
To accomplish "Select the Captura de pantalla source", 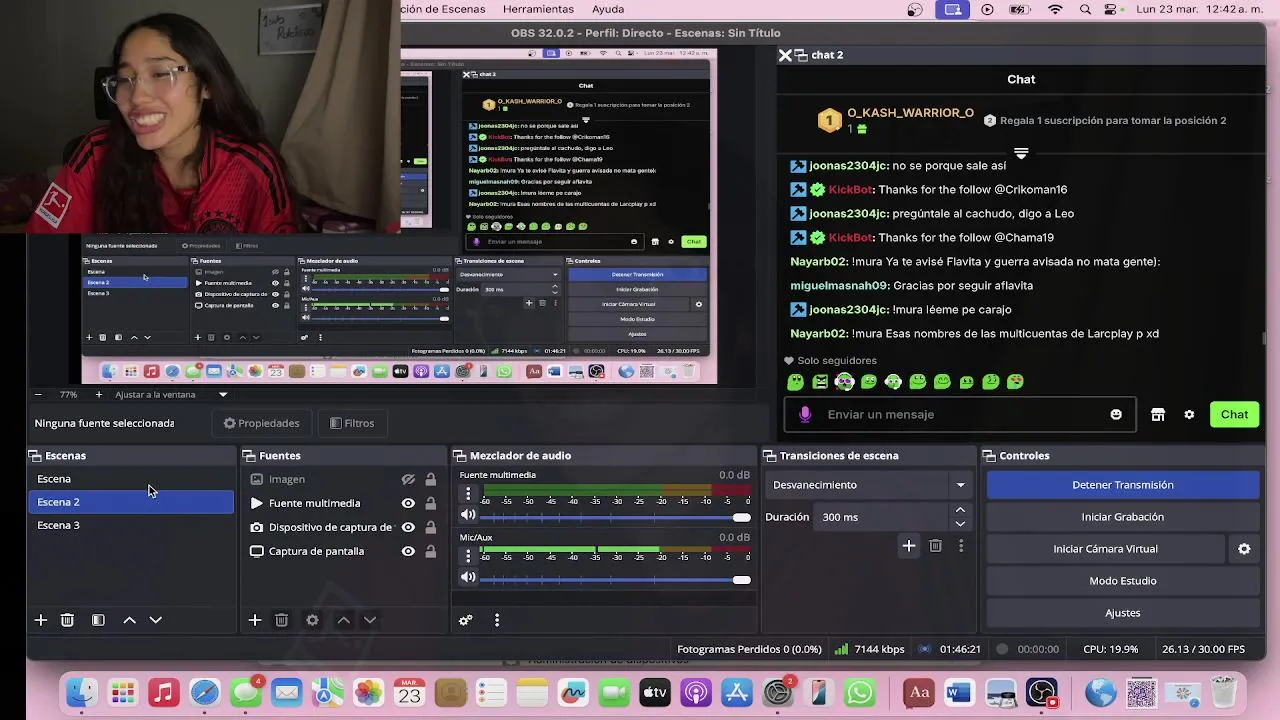I will [x=316, y=551].
